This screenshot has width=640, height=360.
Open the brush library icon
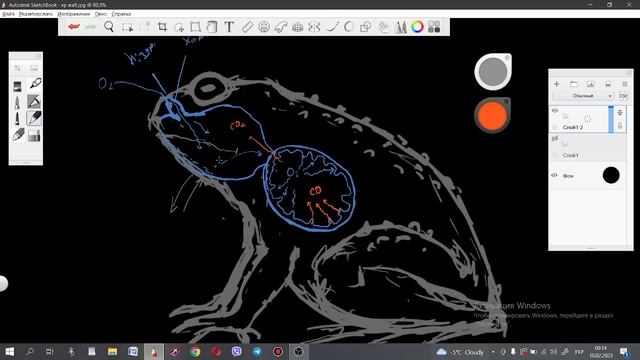34,68
